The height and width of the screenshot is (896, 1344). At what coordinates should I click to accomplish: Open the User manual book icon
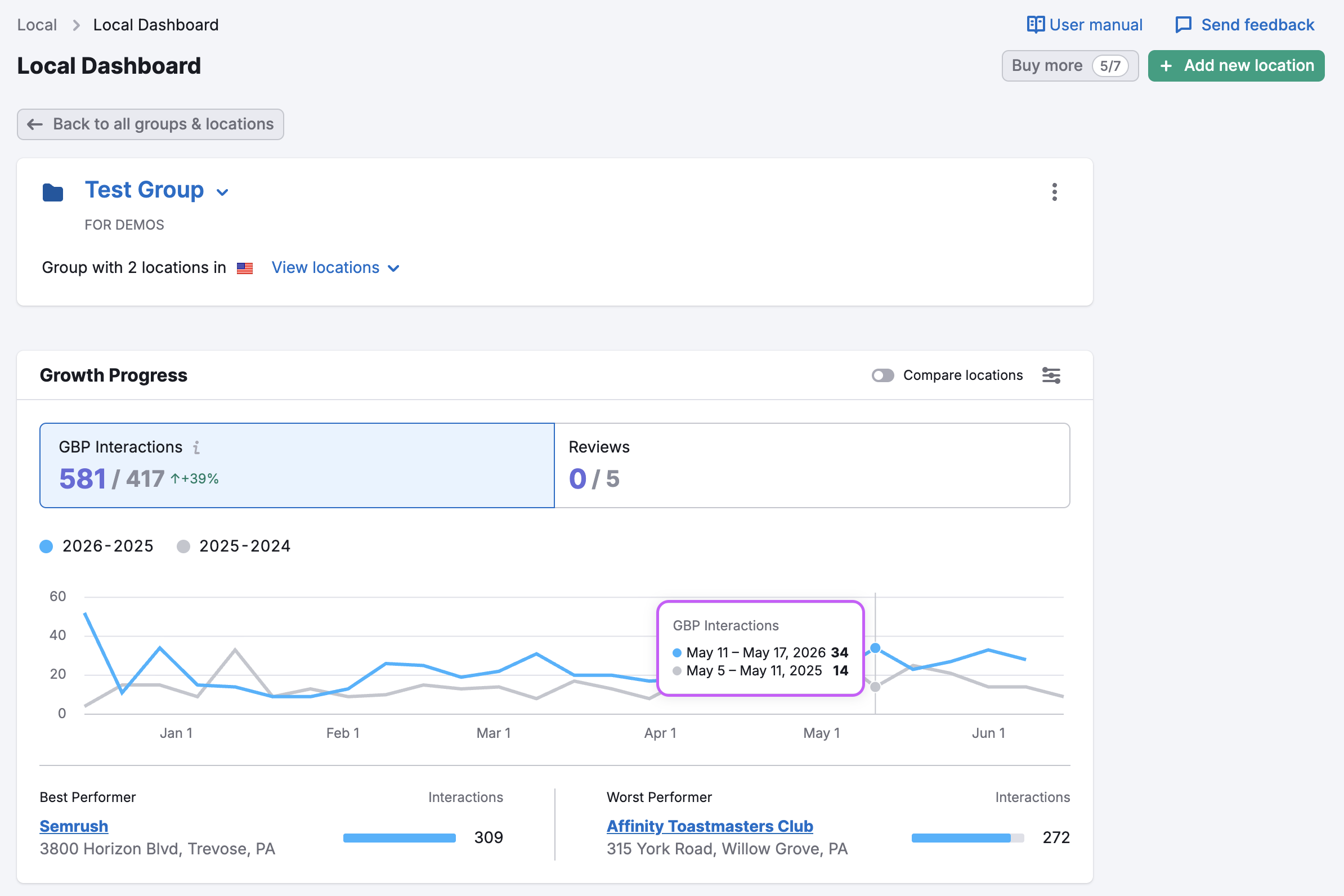tap(1035, 25)
